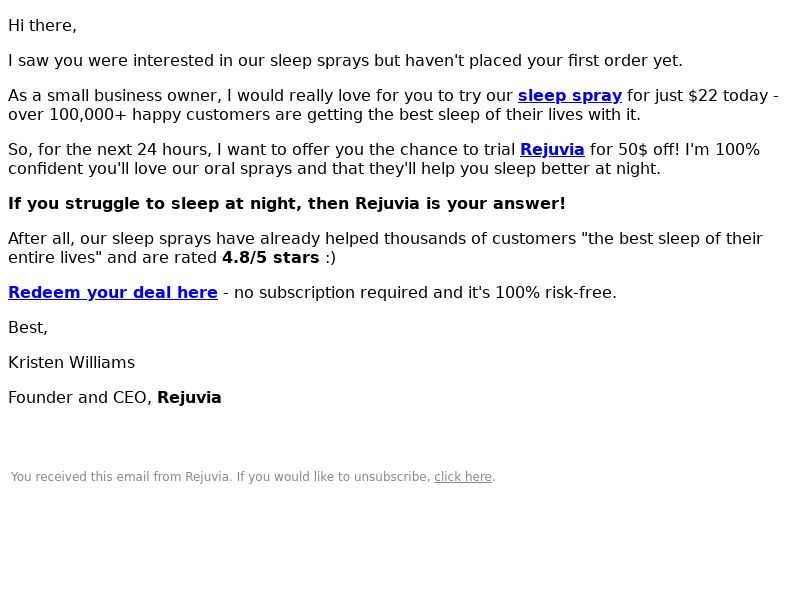
Task: Click the "24 hours" offer text
Action: 173,149
